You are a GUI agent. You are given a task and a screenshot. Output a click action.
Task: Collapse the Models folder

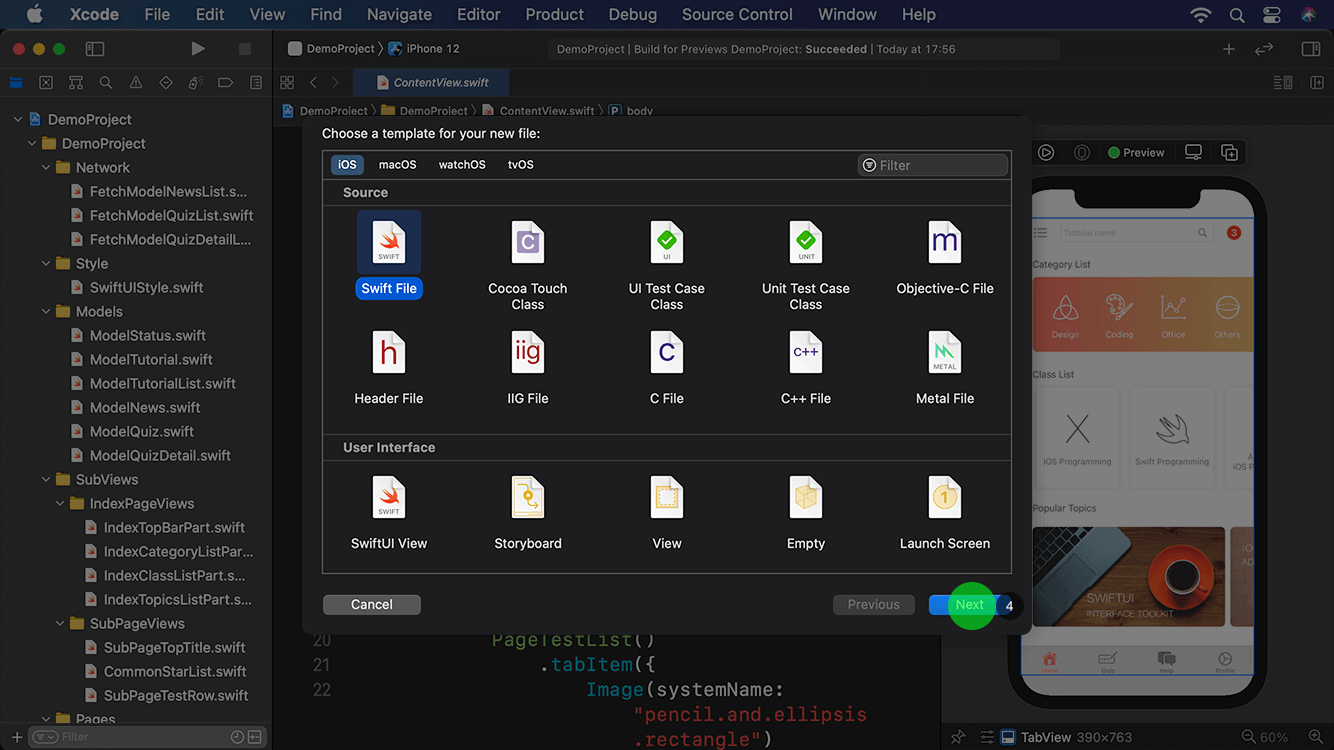click(x=46, y=311)
